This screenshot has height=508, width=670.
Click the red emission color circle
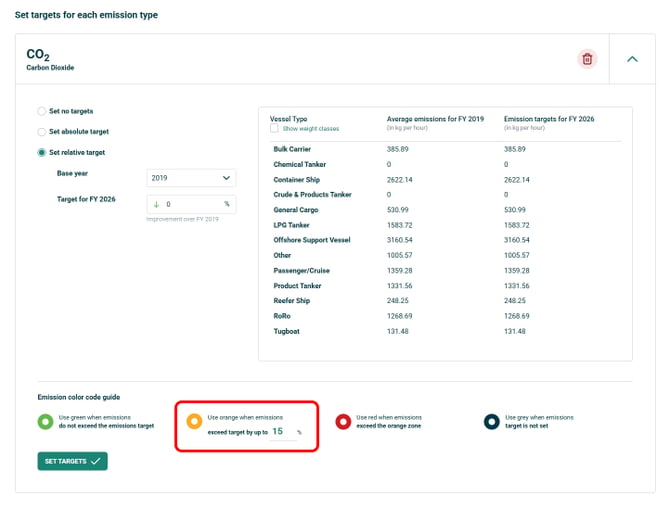tap(343, 421)
